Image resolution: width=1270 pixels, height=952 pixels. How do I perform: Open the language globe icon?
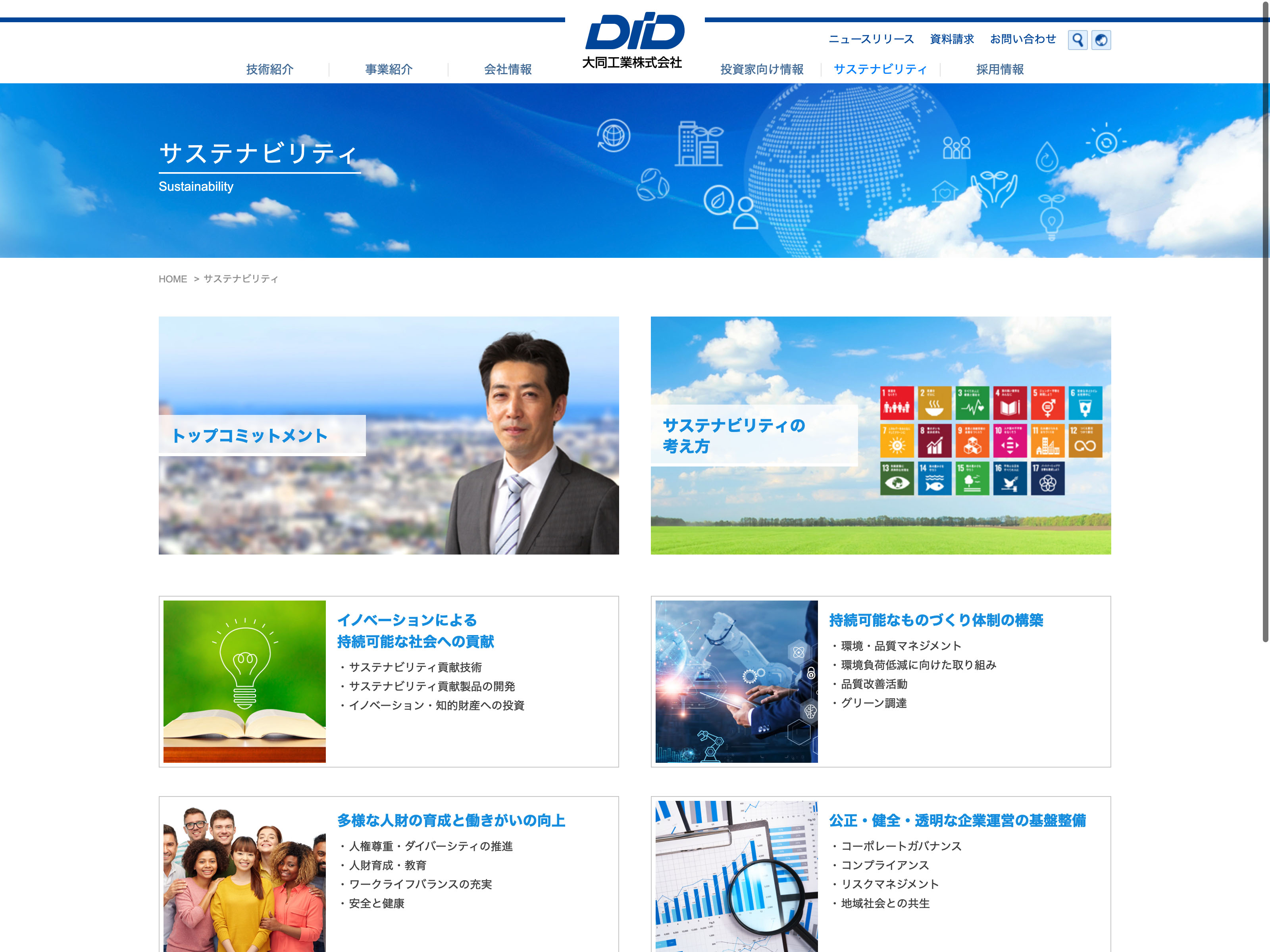point(1101,40)
